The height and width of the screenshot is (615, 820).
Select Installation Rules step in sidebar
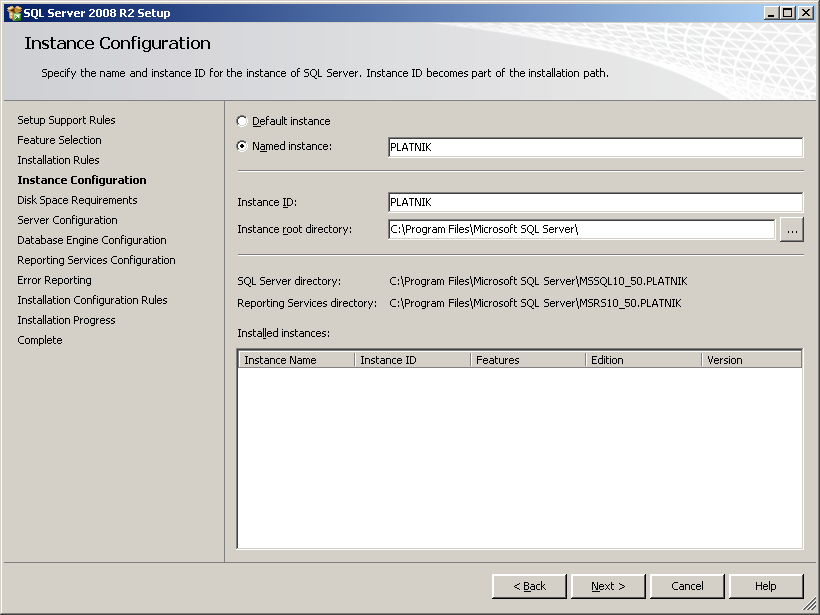click(x=58, y=160)
